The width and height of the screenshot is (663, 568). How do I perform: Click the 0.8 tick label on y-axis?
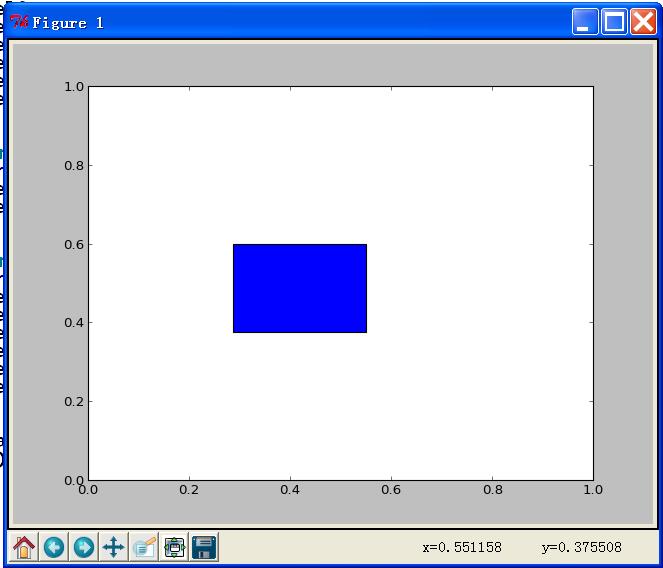pos(74,165)
